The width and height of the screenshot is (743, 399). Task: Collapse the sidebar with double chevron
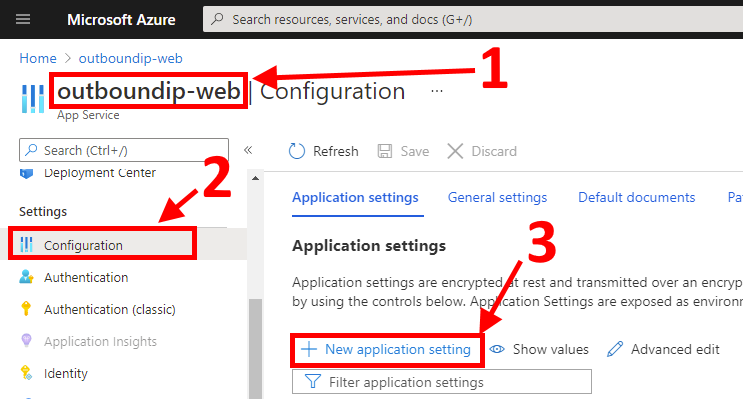(x=248, y=150)
